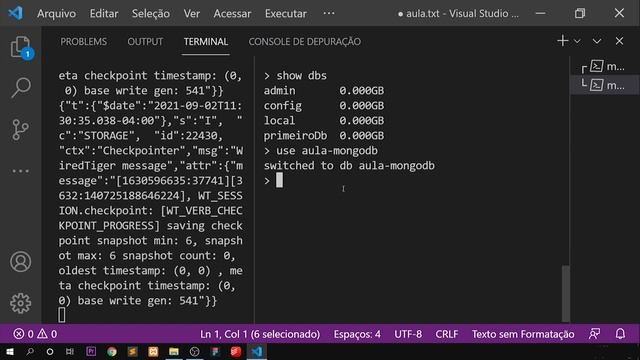The height and width of the screenshot is (360, 640).
Task: Click the 'local' database row
Action: point(324,121)
